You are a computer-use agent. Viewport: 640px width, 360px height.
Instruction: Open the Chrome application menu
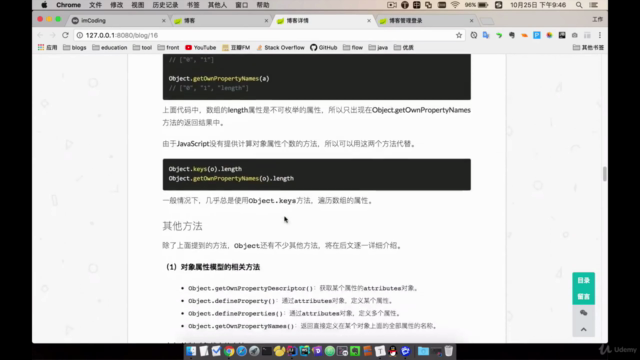tap(68, 5)
